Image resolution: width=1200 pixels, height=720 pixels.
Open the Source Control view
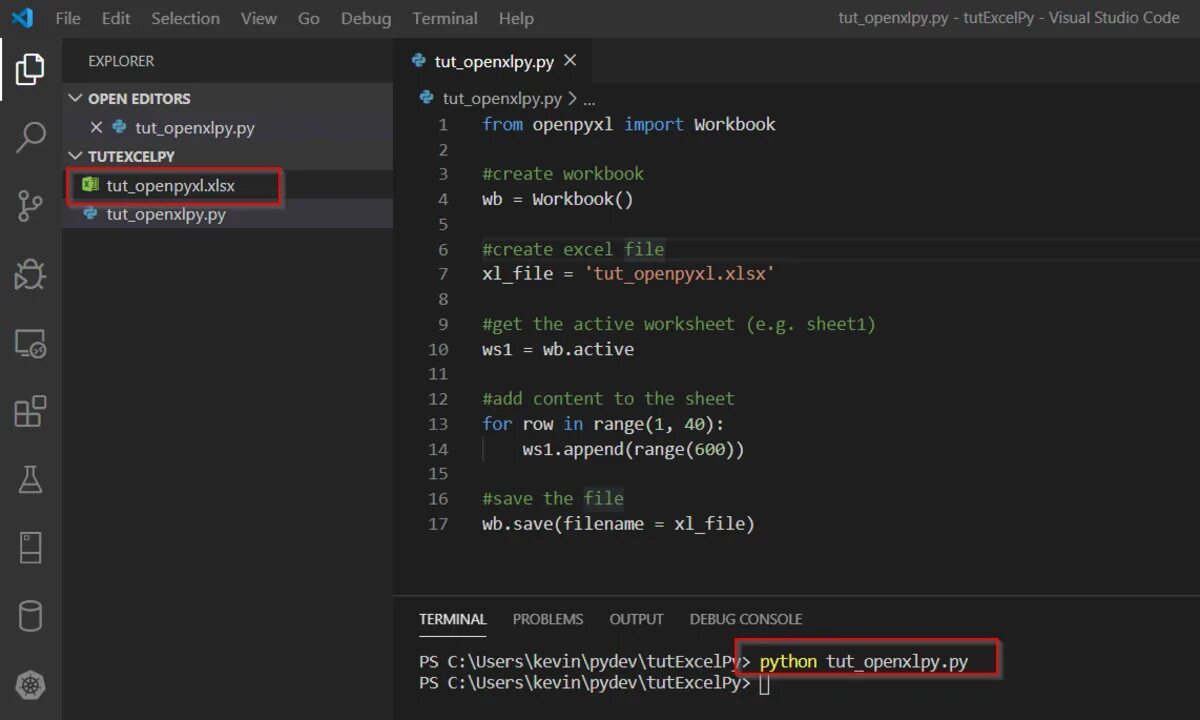click(x=30, y=206)
